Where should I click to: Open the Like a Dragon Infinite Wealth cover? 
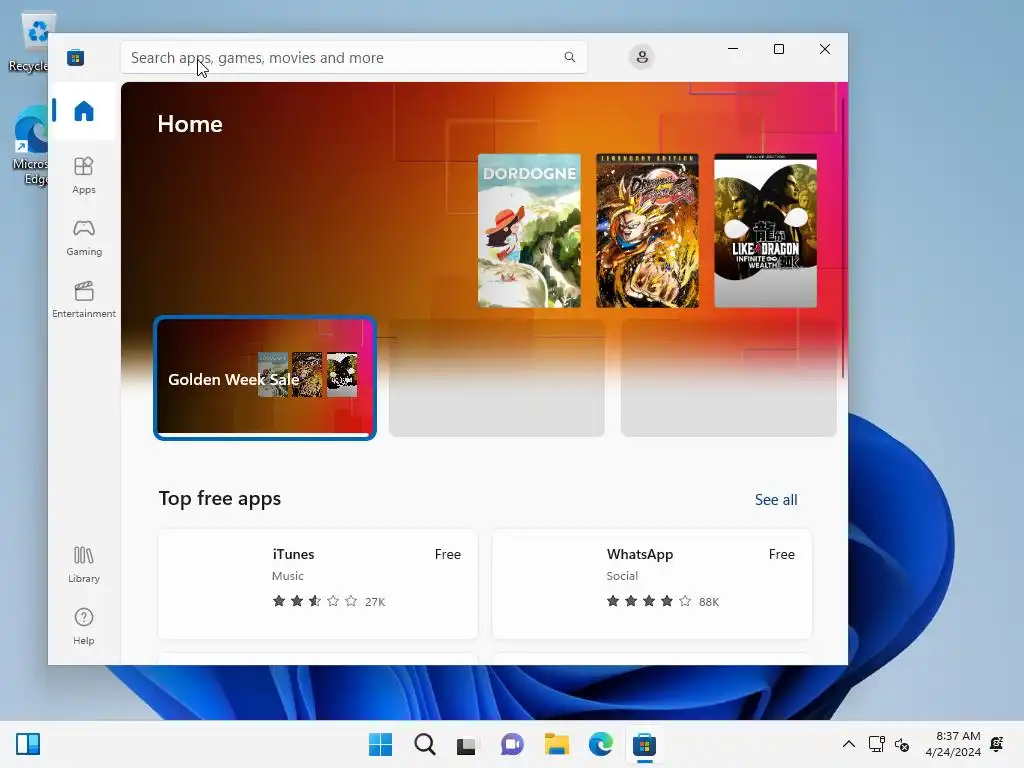point(765,231)
